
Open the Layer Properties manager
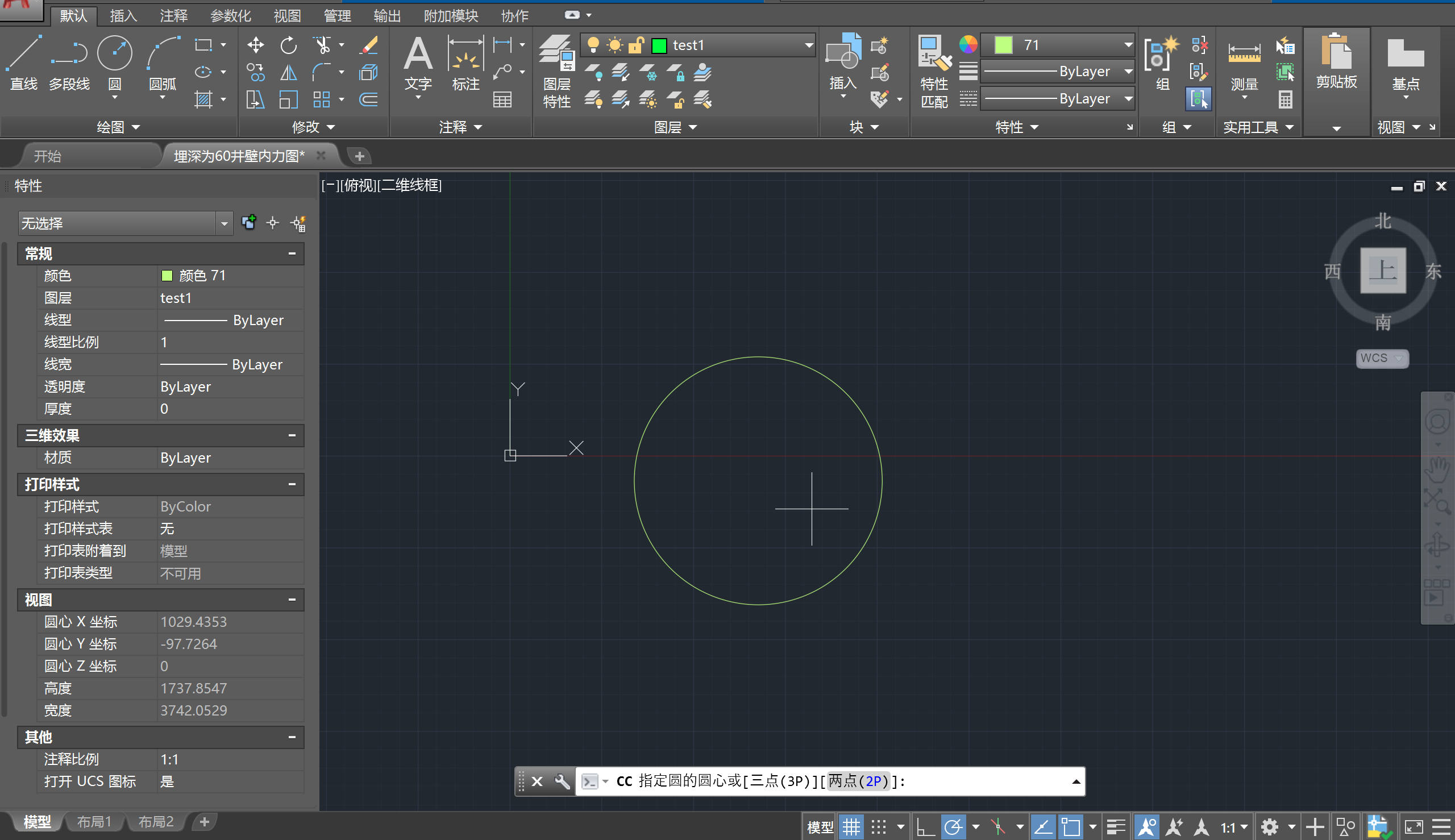point(556,69)
